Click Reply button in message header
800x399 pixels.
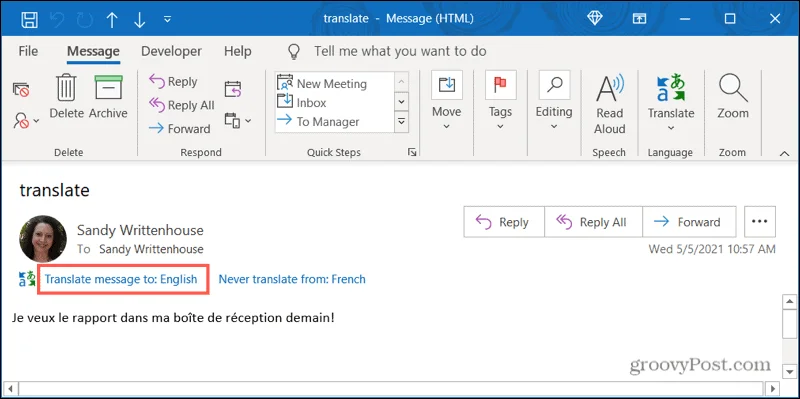pyautogui.click(x=504, y=222)
